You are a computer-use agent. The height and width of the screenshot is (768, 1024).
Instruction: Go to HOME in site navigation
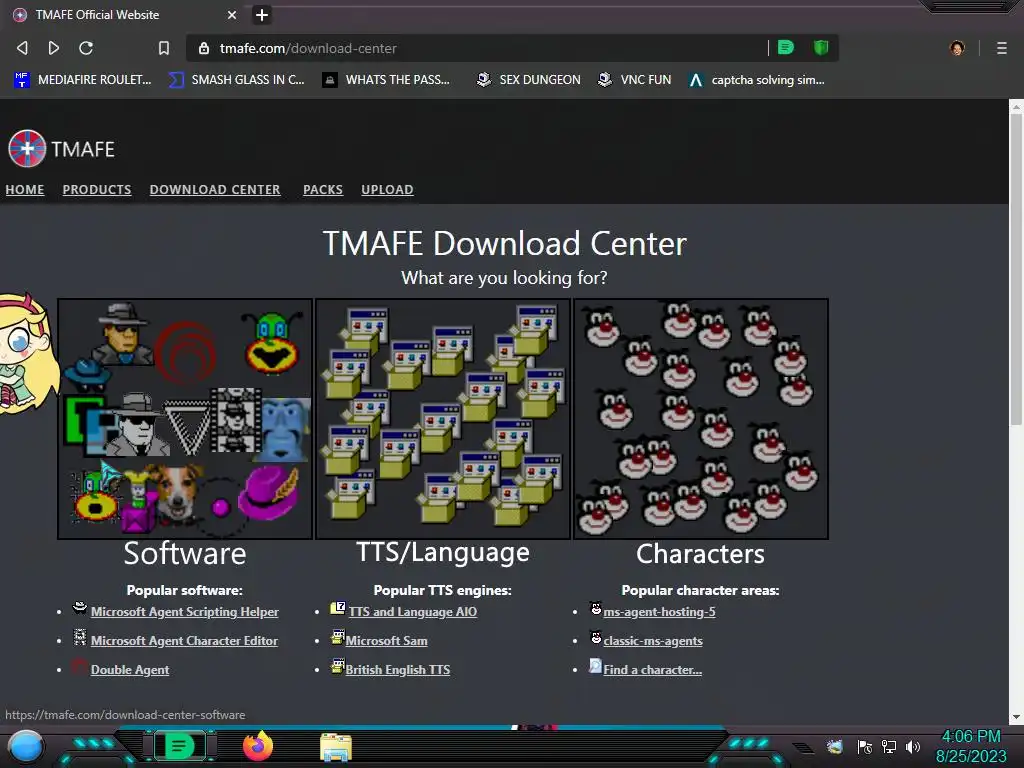25,189
